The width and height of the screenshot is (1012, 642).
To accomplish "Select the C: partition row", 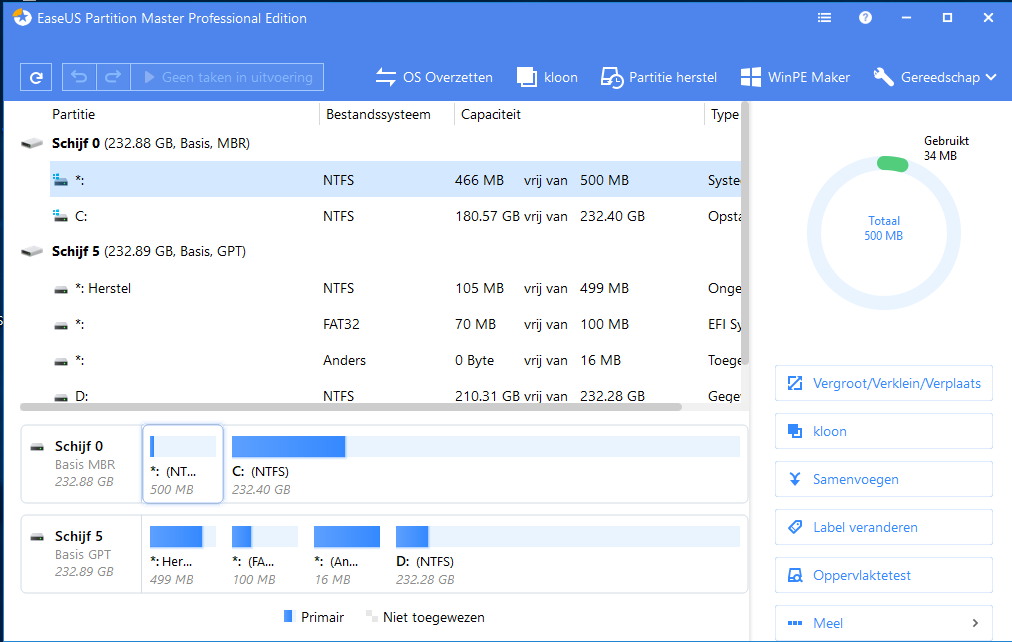I will 395,216.
